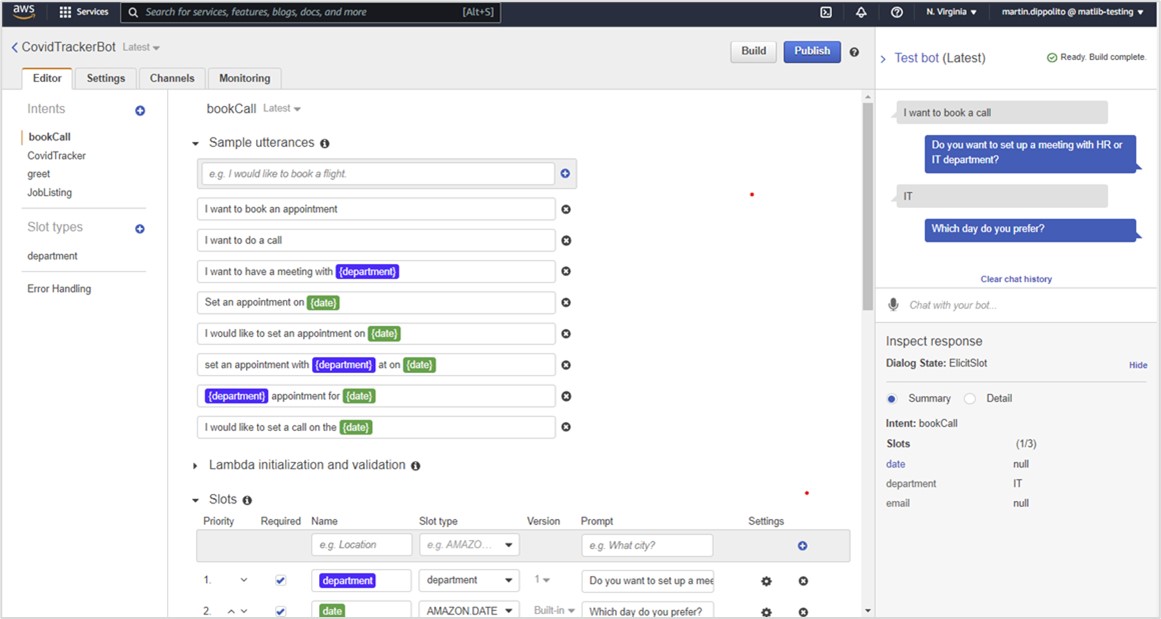Open the N. Virginia region dropdown
The image size is (1161, 619).
point(951,12)
